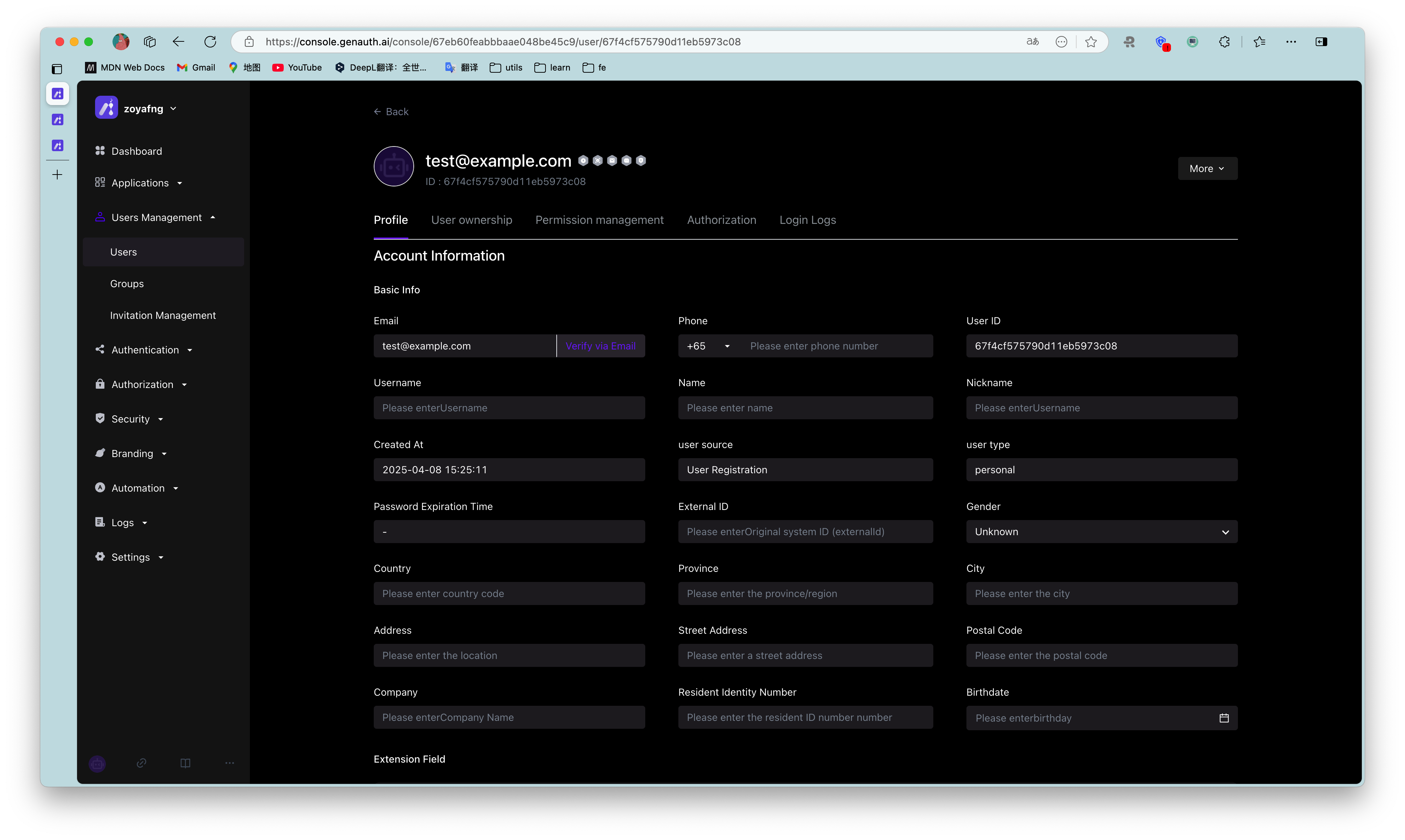
Task: Click the Postal Code input field
Action: 1101,655
